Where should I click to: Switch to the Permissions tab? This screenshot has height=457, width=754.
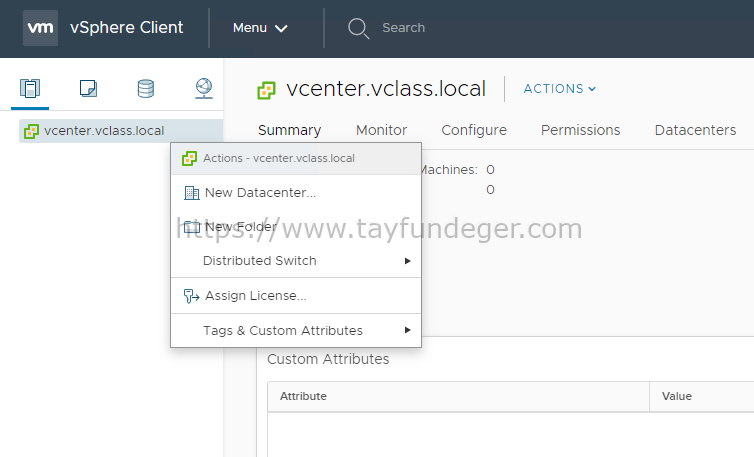tap(580, 130)
